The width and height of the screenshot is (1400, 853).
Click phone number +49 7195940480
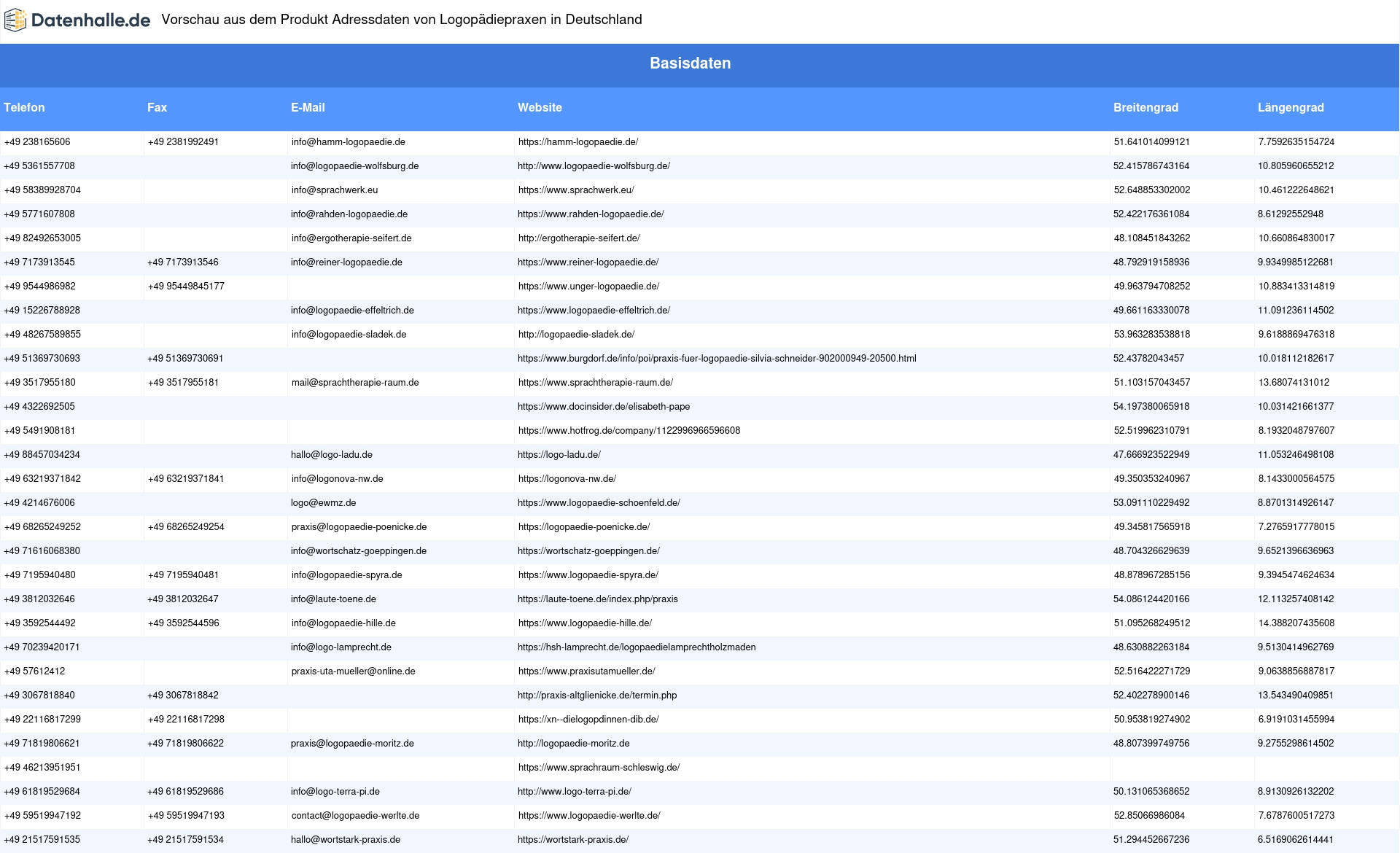click(x=39, y=575)
